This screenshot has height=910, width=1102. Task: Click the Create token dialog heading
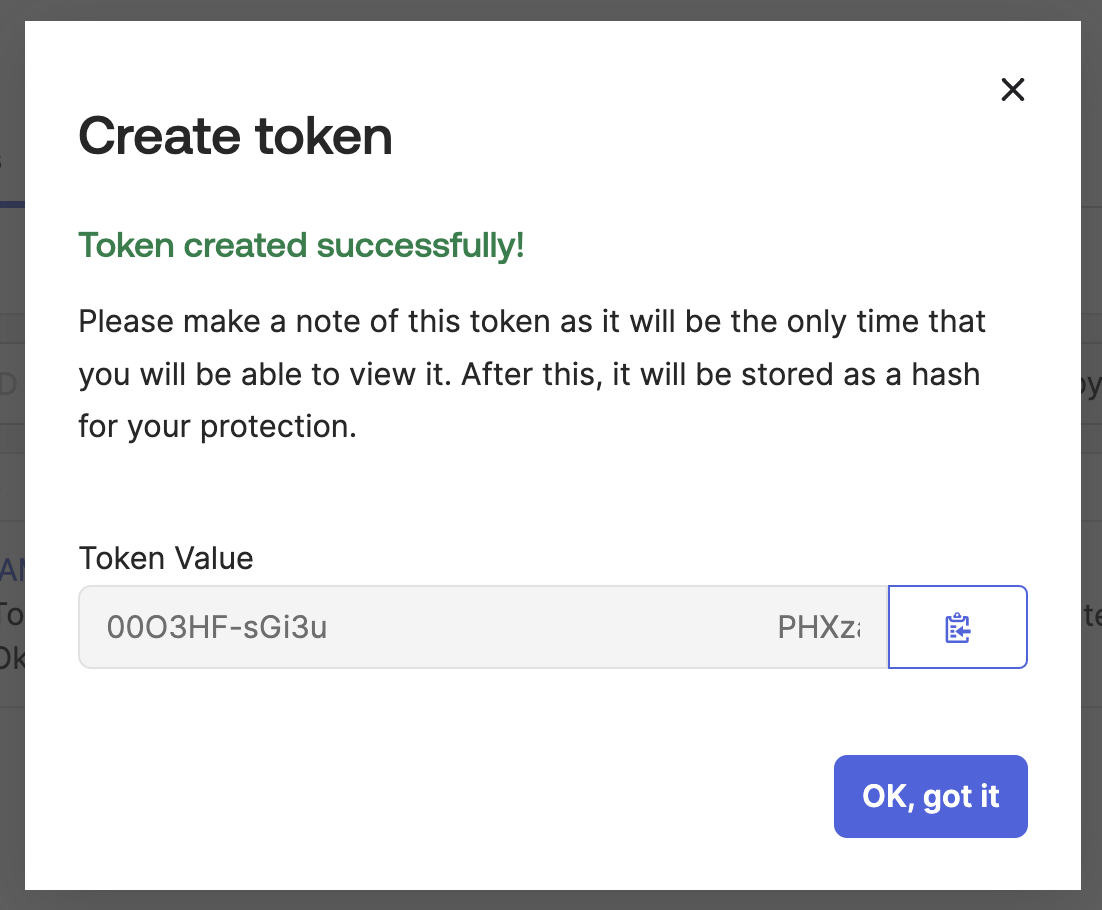[235, 136]
